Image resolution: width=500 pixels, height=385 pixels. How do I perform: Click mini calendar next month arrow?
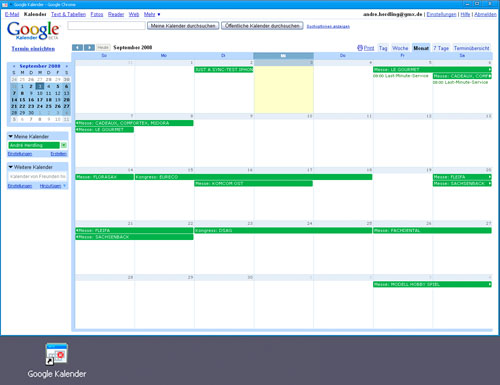tap(66, 66)
